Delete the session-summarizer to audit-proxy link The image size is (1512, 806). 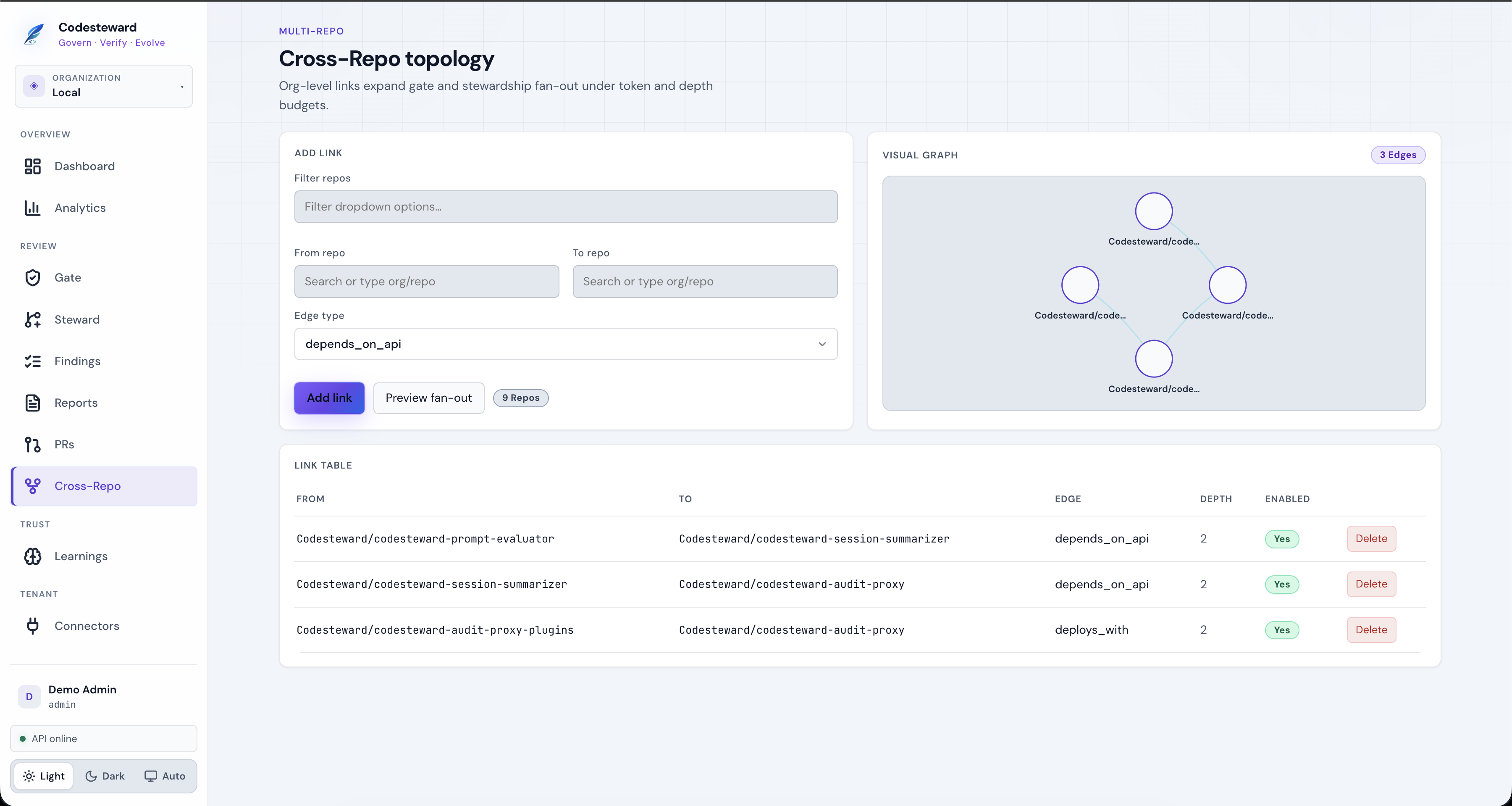(x=1371, y=584)
